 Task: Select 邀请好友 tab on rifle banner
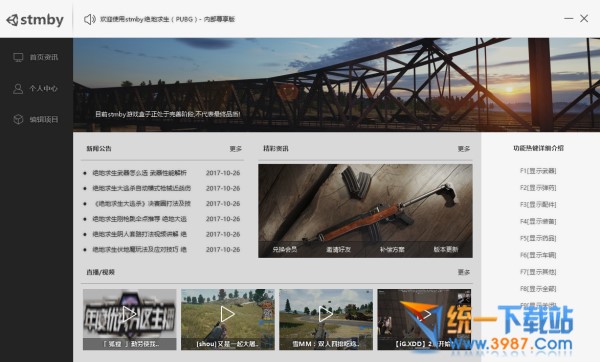(x=338, y=249)
